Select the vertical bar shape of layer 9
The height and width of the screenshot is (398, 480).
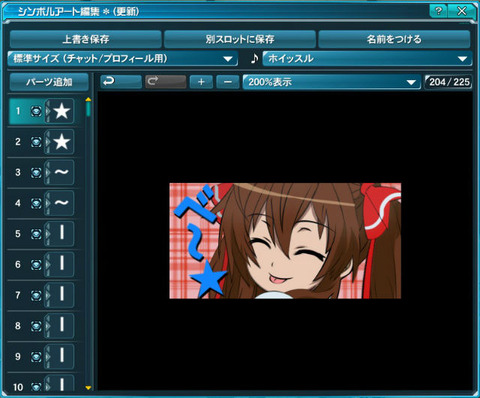[x=62, y=356]
